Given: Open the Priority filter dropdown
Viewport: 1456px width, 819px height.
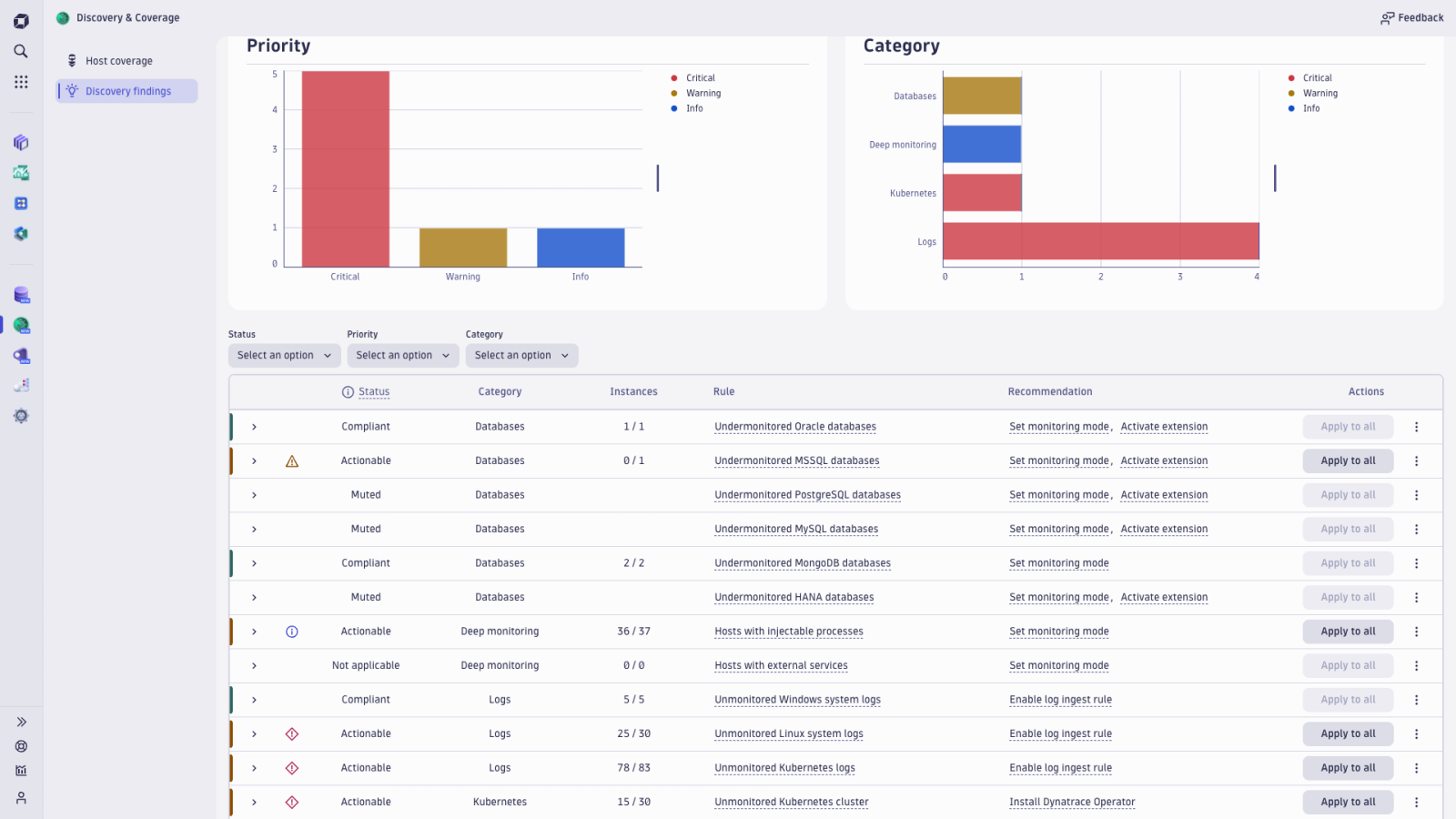Looking at the screenshot, I should pyautogui.click(x=402, y=355).
